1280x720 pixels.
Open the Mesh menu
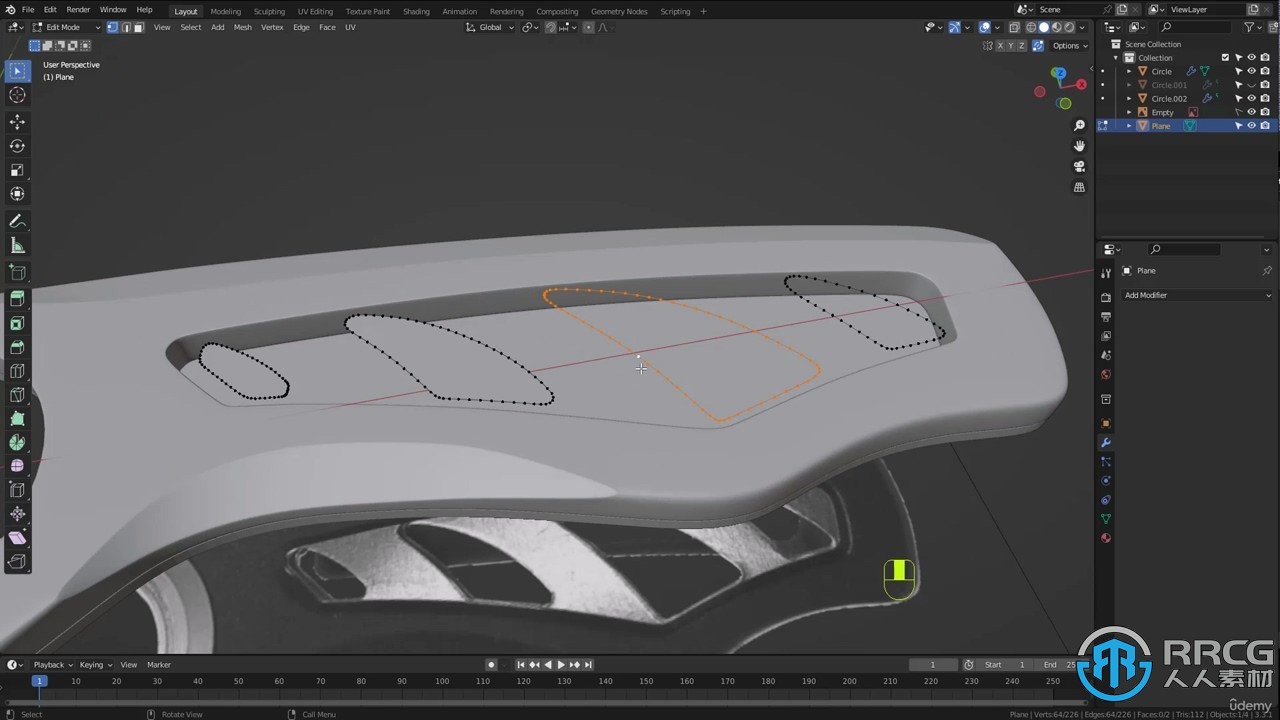coord(243,27)
